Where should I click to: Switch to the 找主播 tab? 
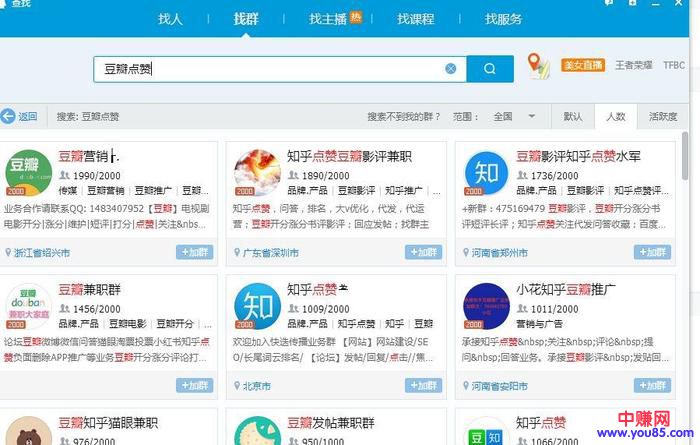pos(327,19)
